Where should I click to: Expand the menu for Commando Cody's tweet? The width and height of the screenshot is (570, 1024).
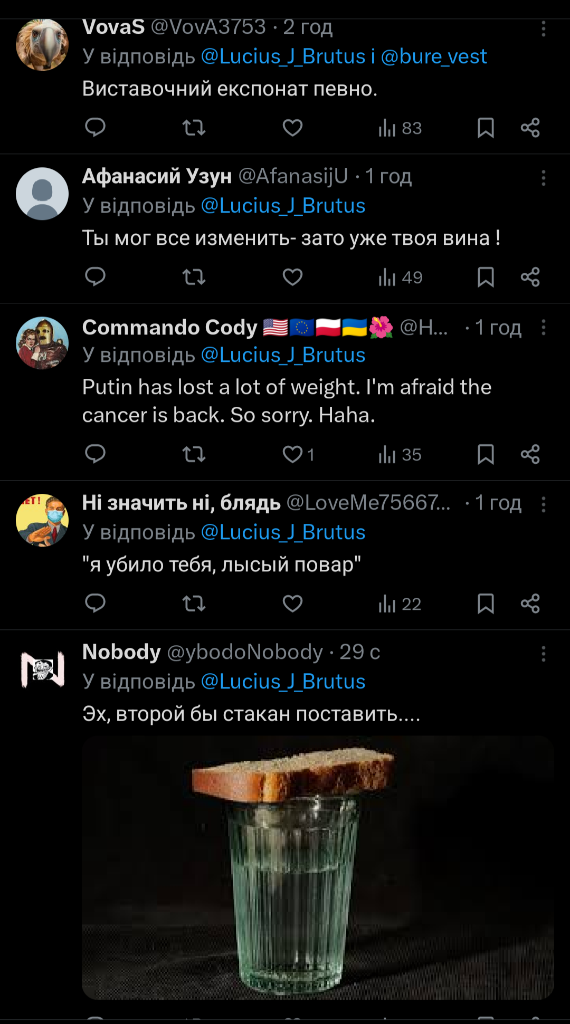click(543, 328)
